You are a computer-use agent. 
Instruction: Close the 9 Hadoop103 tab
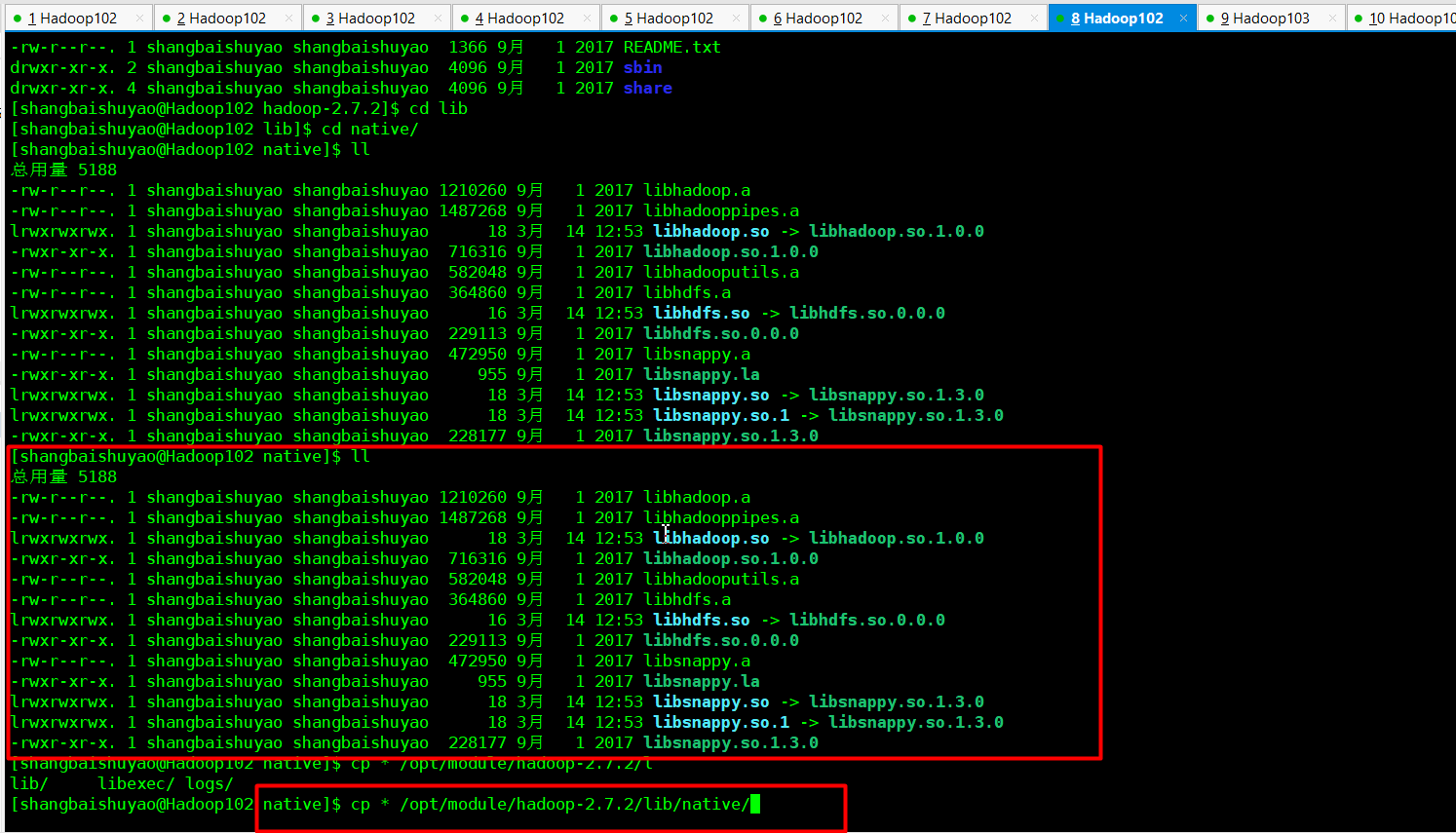[x=1332, y=19]
